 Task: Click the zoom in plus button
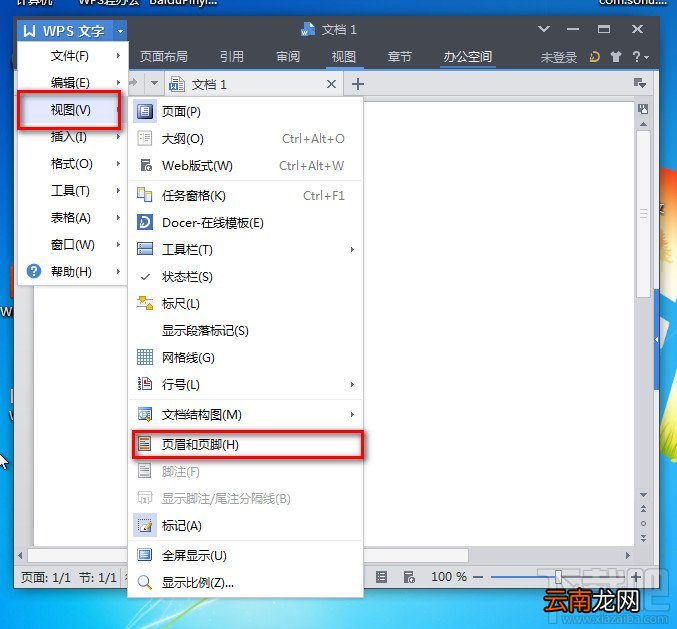point(636,577)
